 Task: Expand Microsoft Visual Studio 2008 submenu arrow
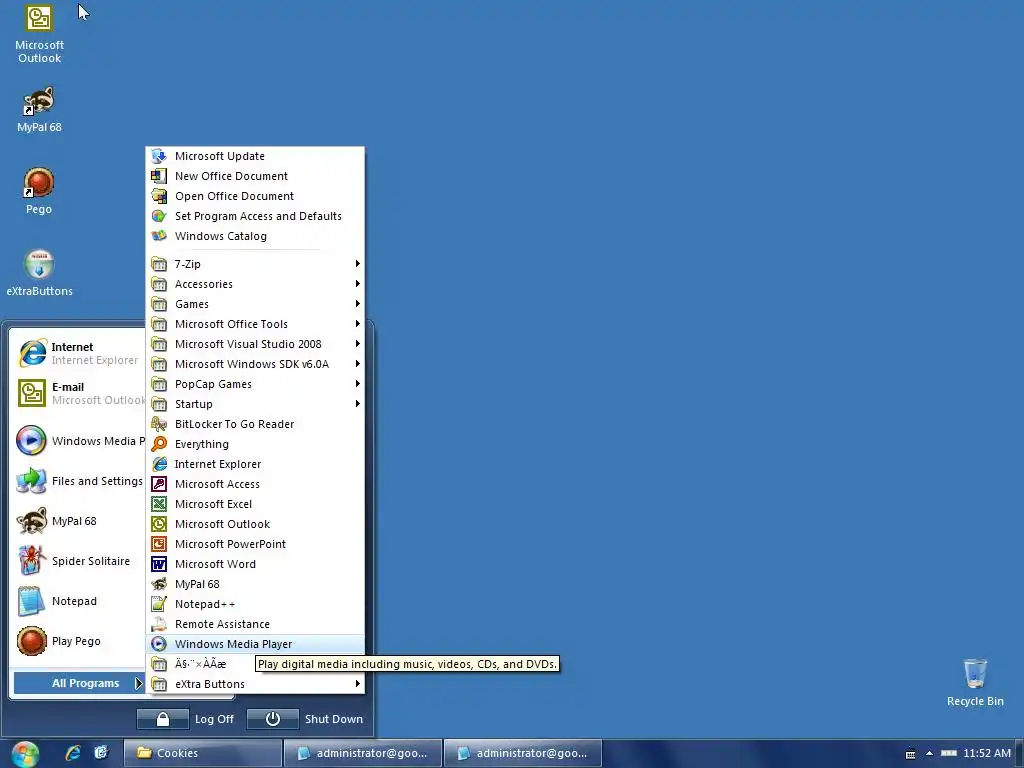[x=358, y=344]
